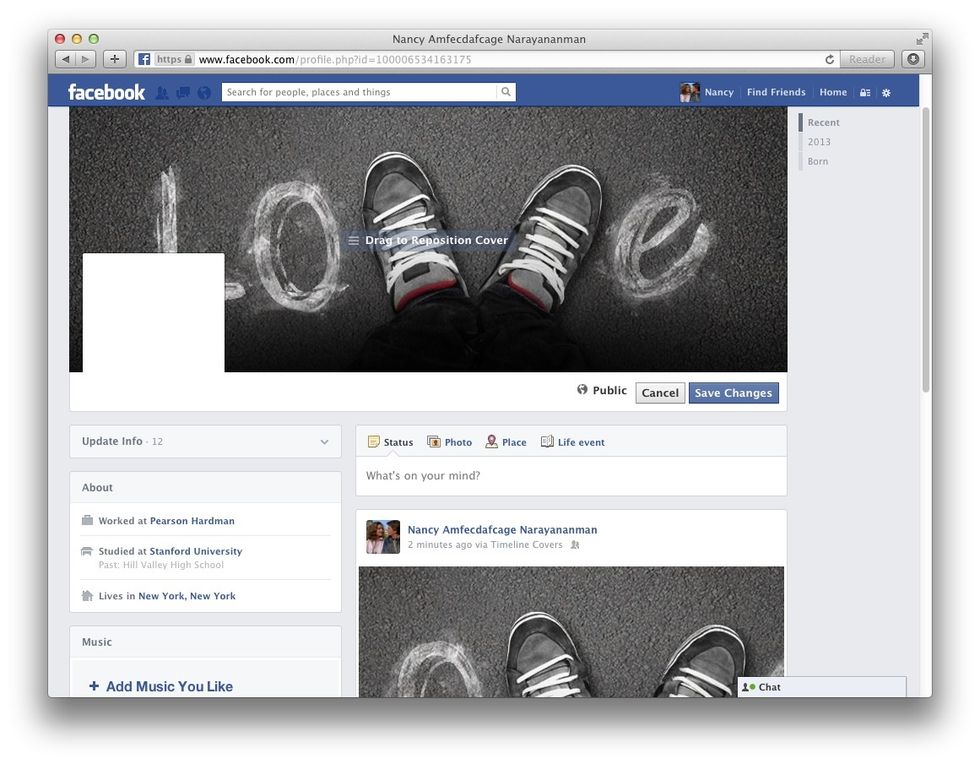Open the Public audience selector
The height and width of the screenshot is (764, 980).
click(601, 390)
